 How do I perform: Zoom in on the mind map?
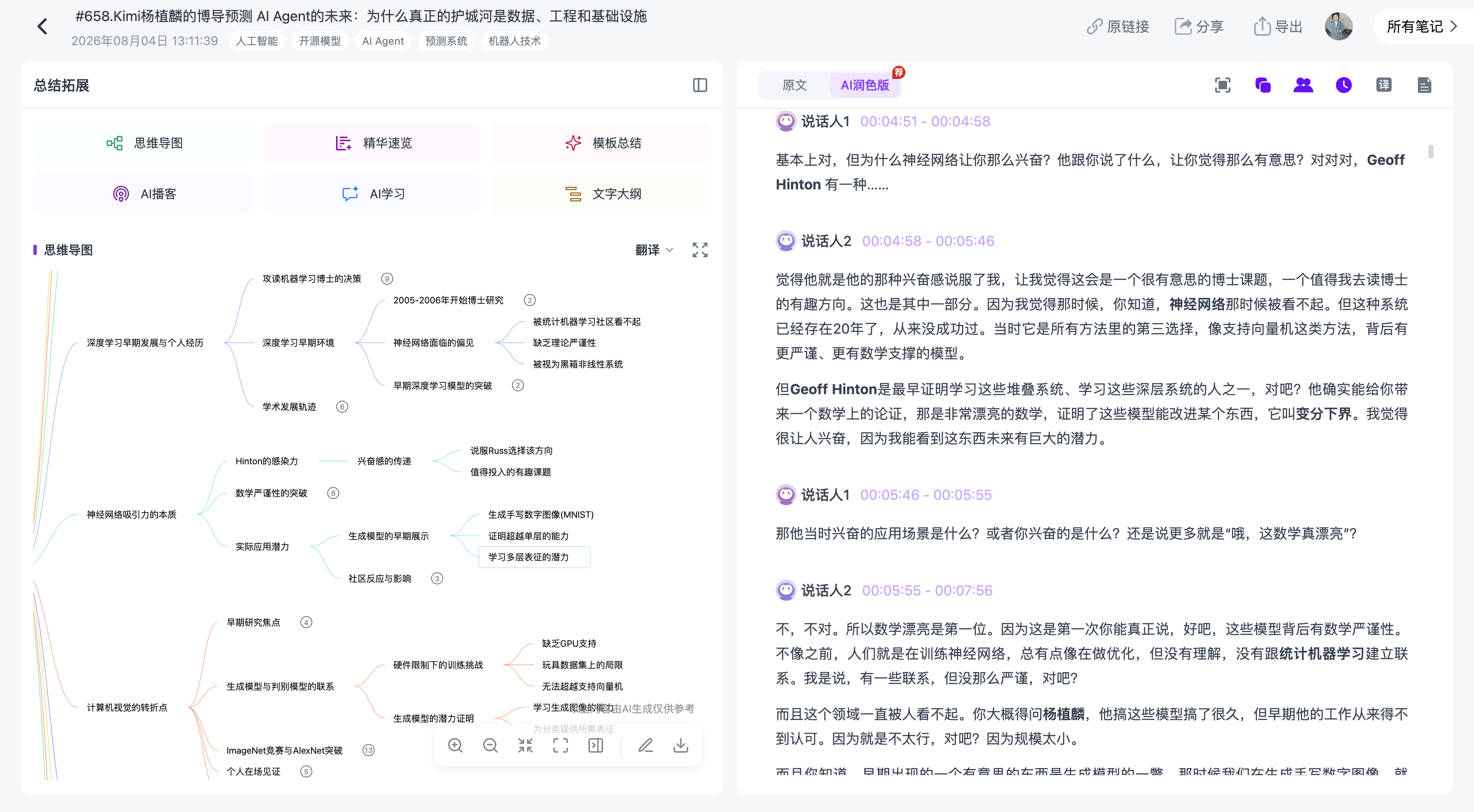[455, 745]
